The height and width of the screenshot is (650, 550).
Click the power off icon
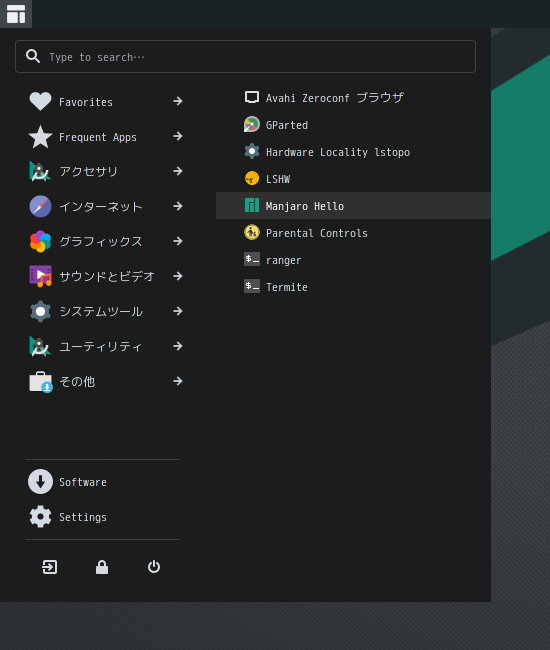(154, 567)
